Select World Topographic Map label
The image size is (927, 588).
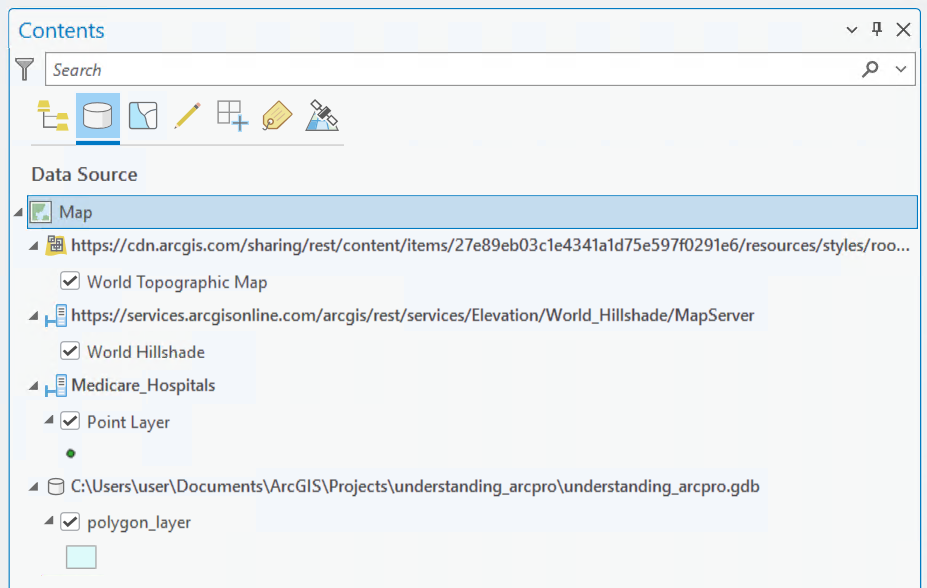[x=177, y=282]
